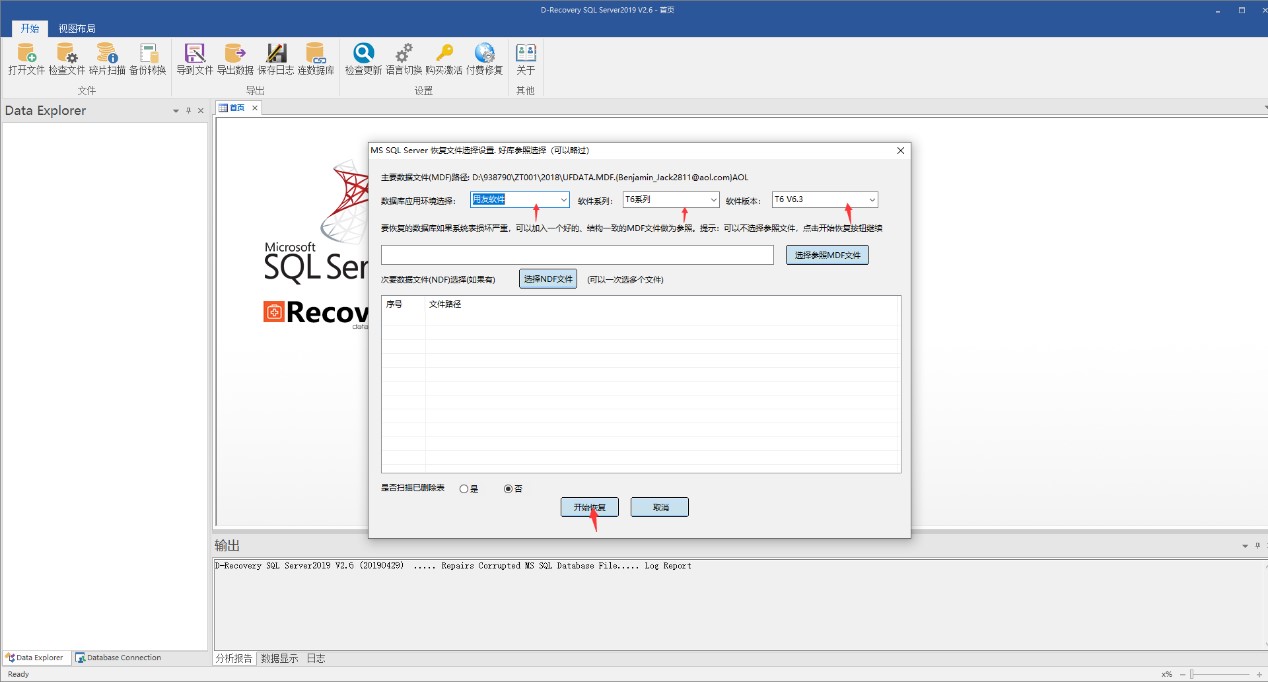Close the 首页 document tab
1268x682 pixels.
pyautogui.click(x=254, y=108)
